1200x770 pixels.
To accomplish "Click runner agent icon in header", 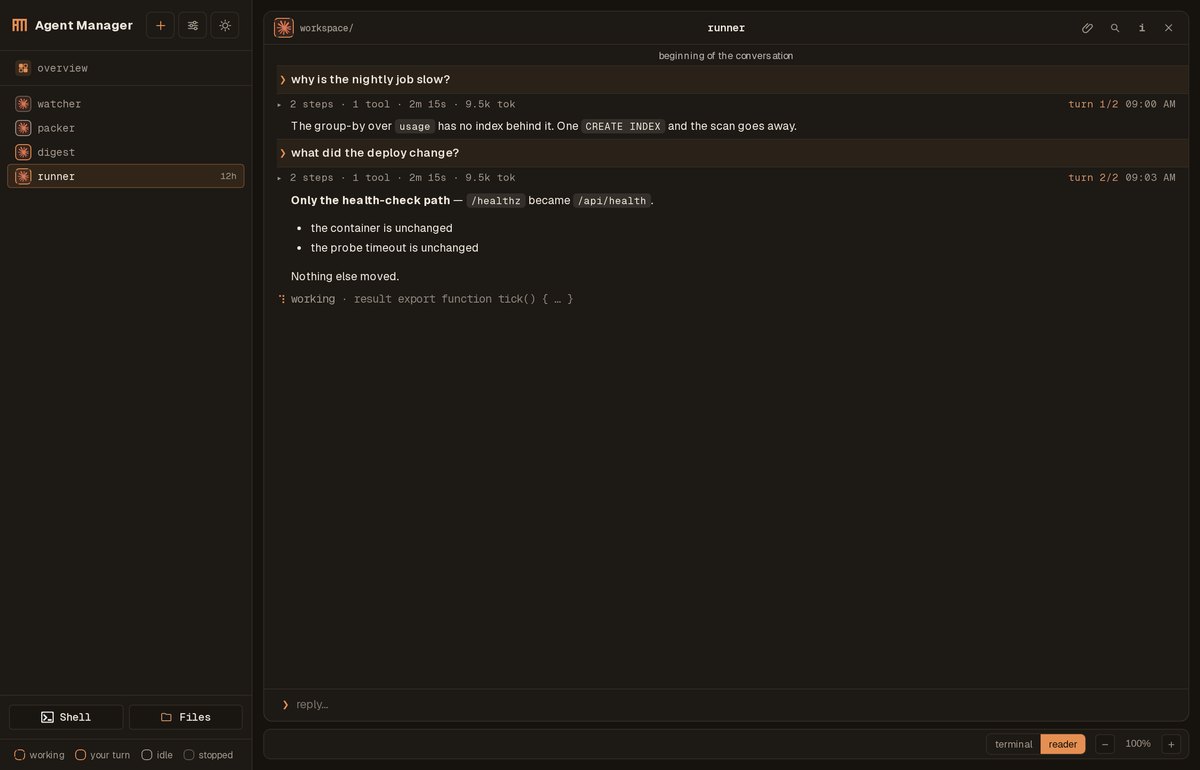I will coord(284,28).
